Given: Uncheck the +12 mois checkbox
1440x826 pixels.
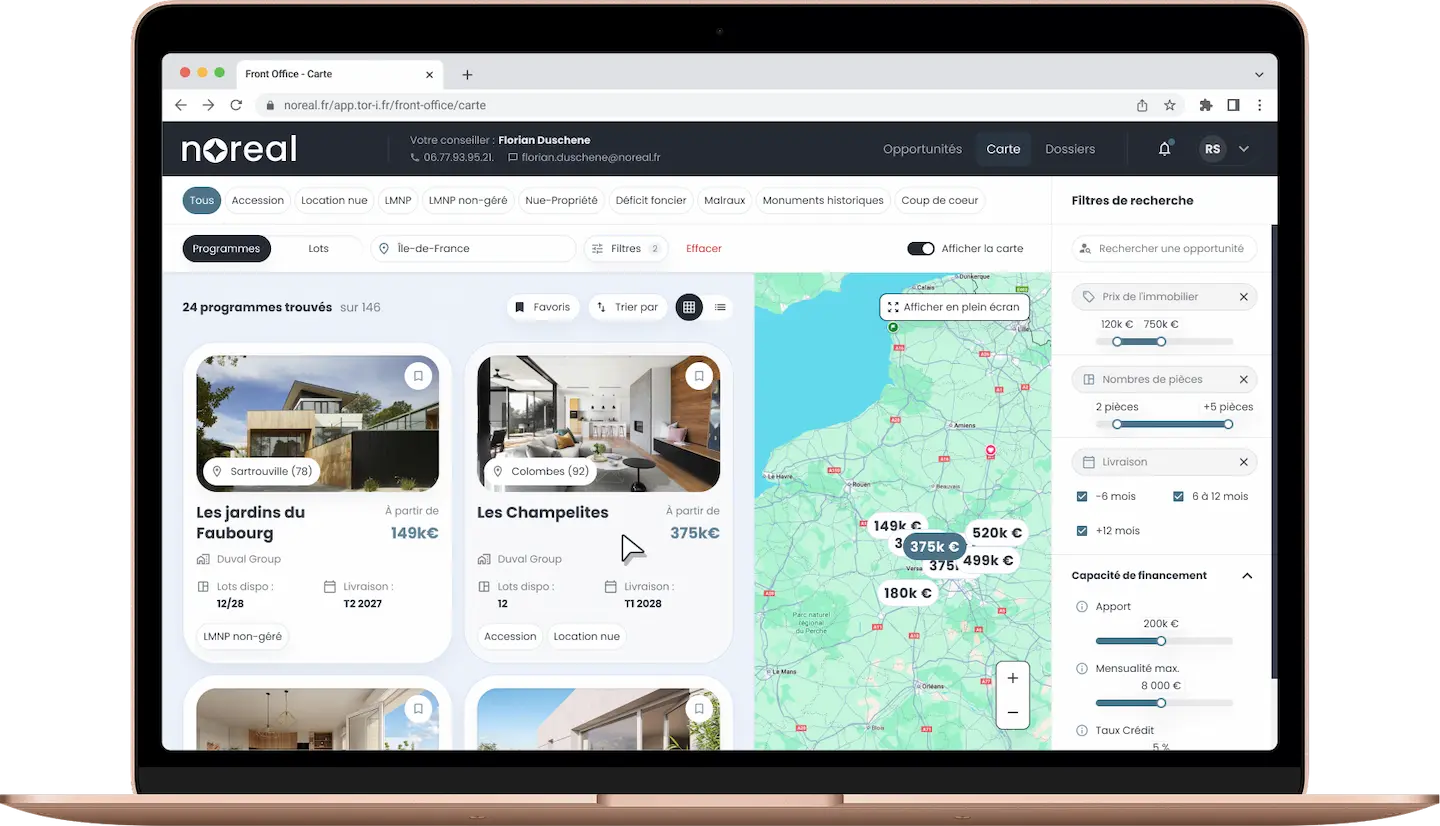Looking at the screenshot, I should point(1082,531).
